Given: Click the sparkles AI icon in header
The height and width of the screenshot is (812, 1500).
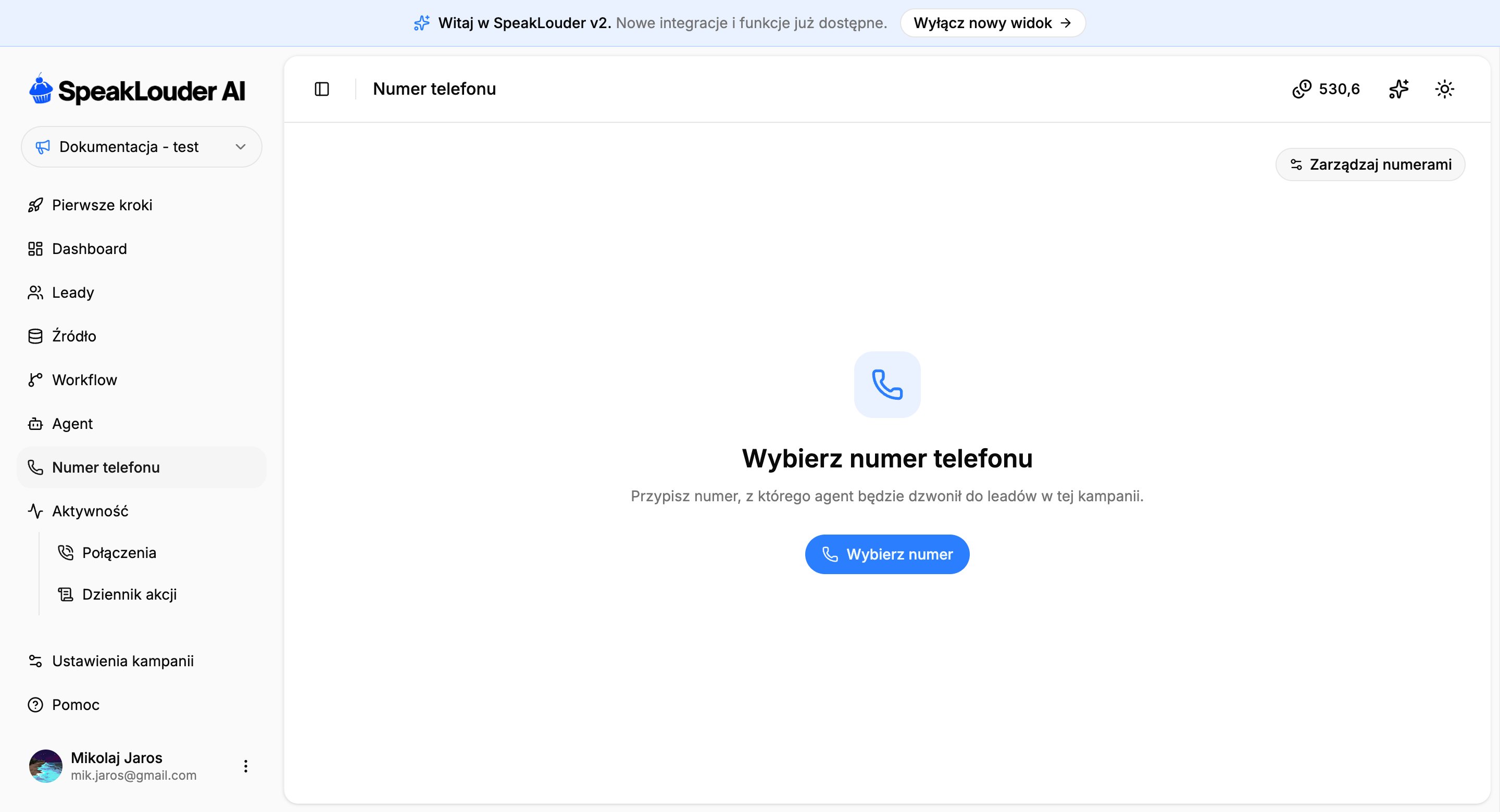Looking at the screenshot, I should click(1398, 89).
